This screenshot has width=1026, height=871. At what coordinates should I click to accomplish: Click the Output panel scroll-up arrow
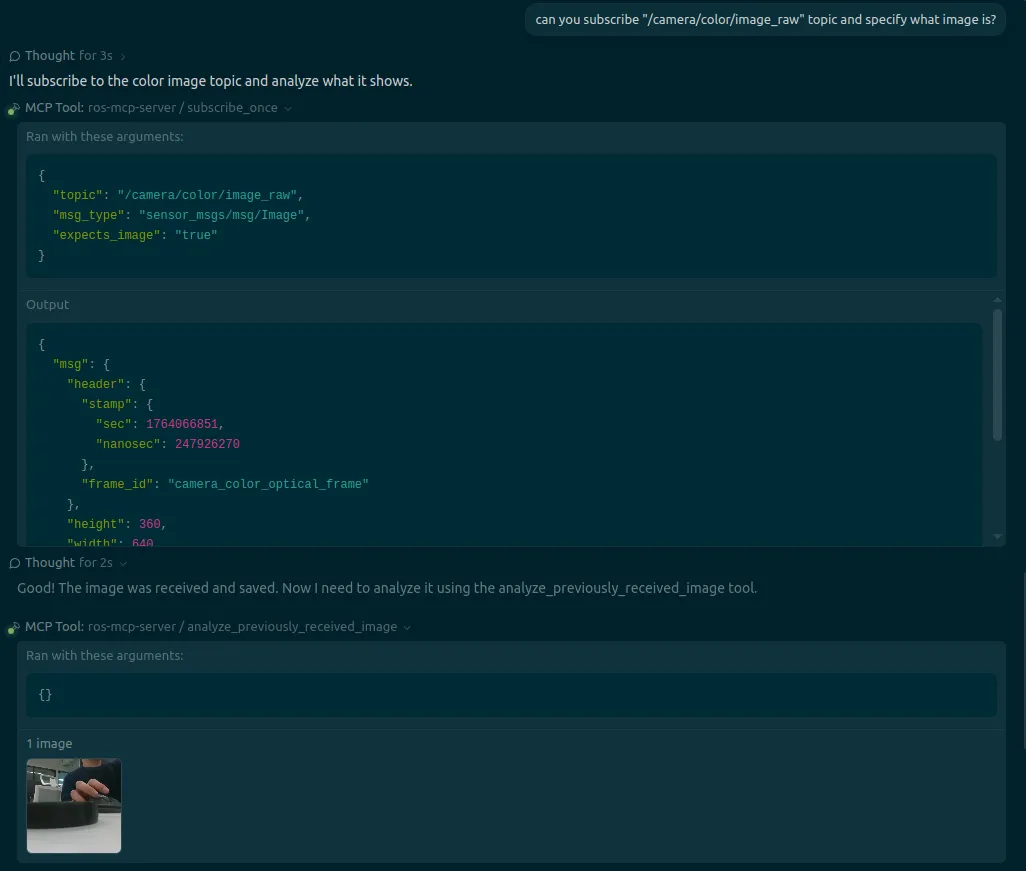997,300
